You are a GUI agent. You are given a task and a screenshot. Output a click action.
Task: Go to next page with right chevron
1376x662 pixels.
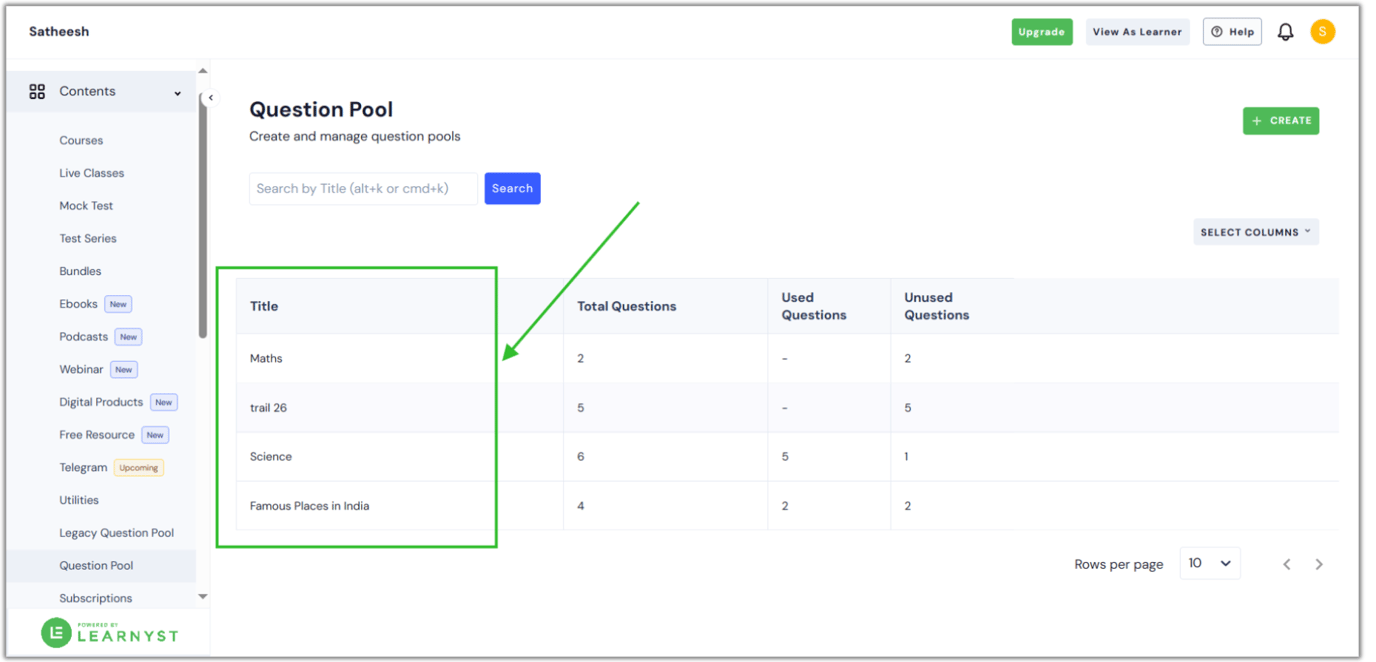coord(1319,563)
